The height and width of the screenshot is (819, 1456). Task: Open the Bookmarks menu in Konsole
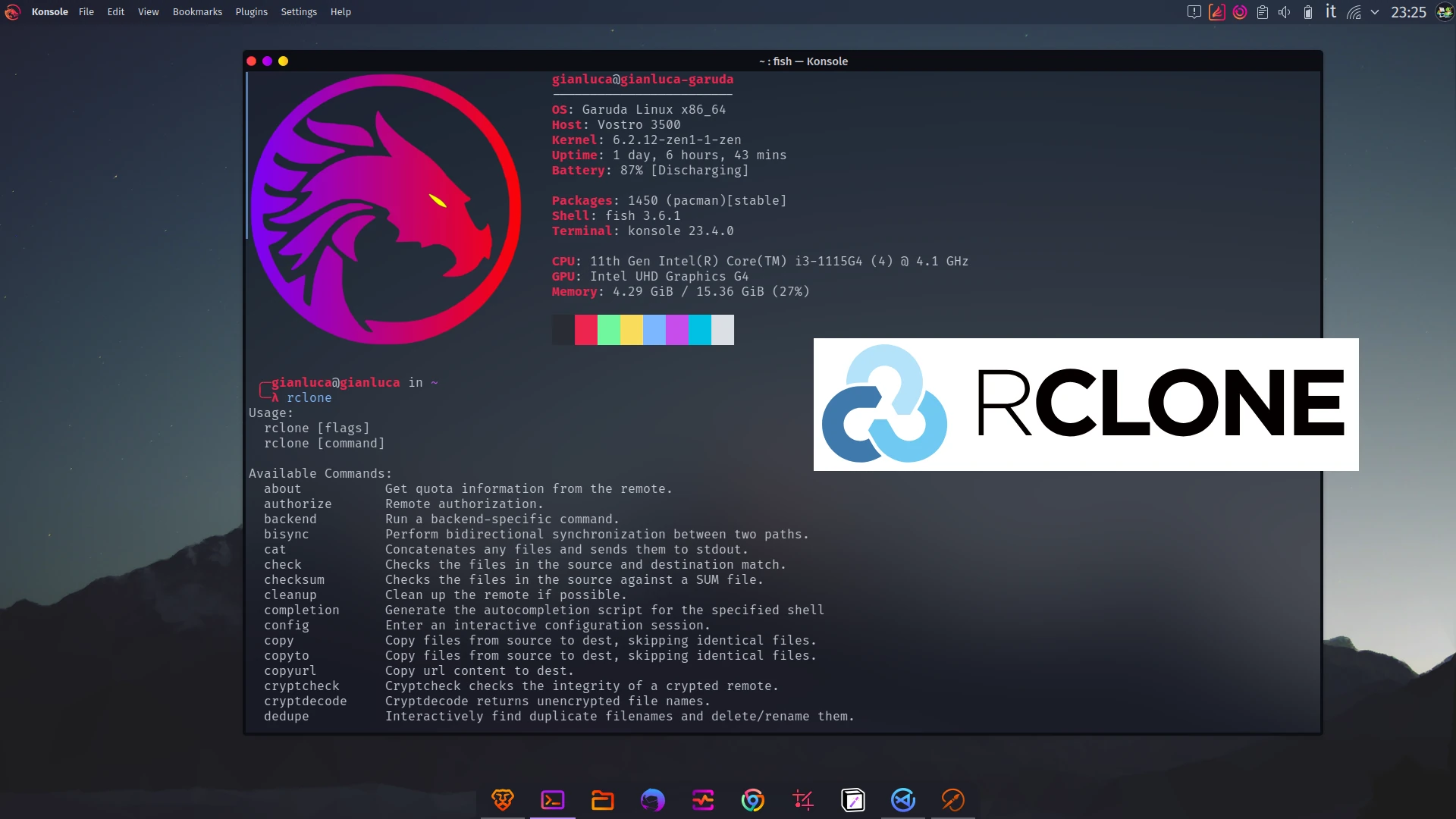click(197, 11)
